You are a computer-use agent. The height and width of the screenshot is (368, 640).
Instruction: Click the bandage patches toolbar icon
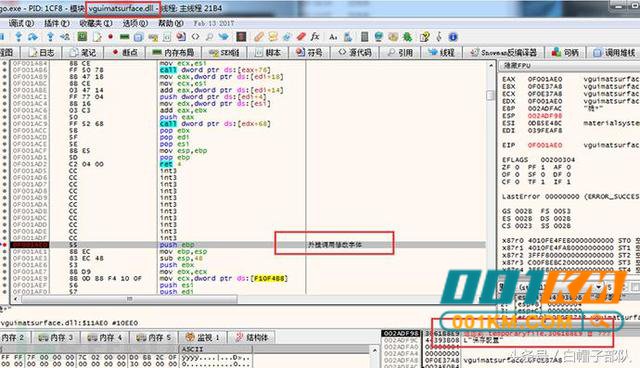(x=259, y=37)
